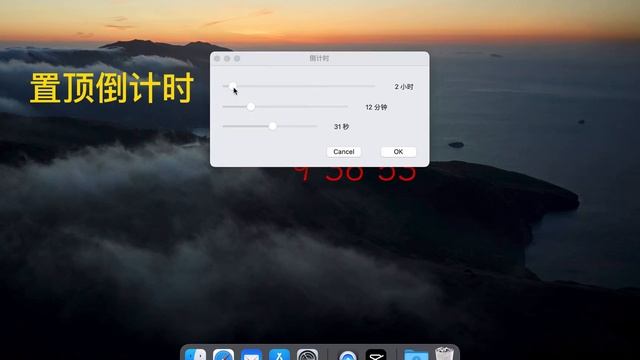
Task: Open the Mail app in the dock
Action: pos(251,355)
